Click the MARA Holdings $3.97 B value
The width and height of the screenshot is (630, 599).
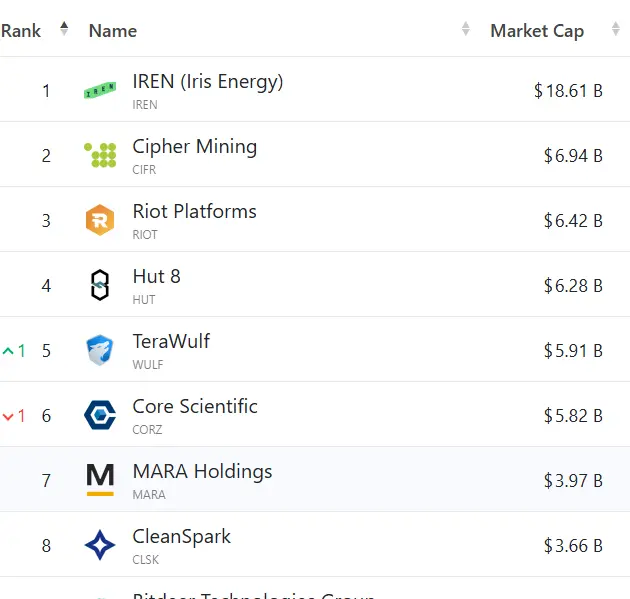click(573, 481)
